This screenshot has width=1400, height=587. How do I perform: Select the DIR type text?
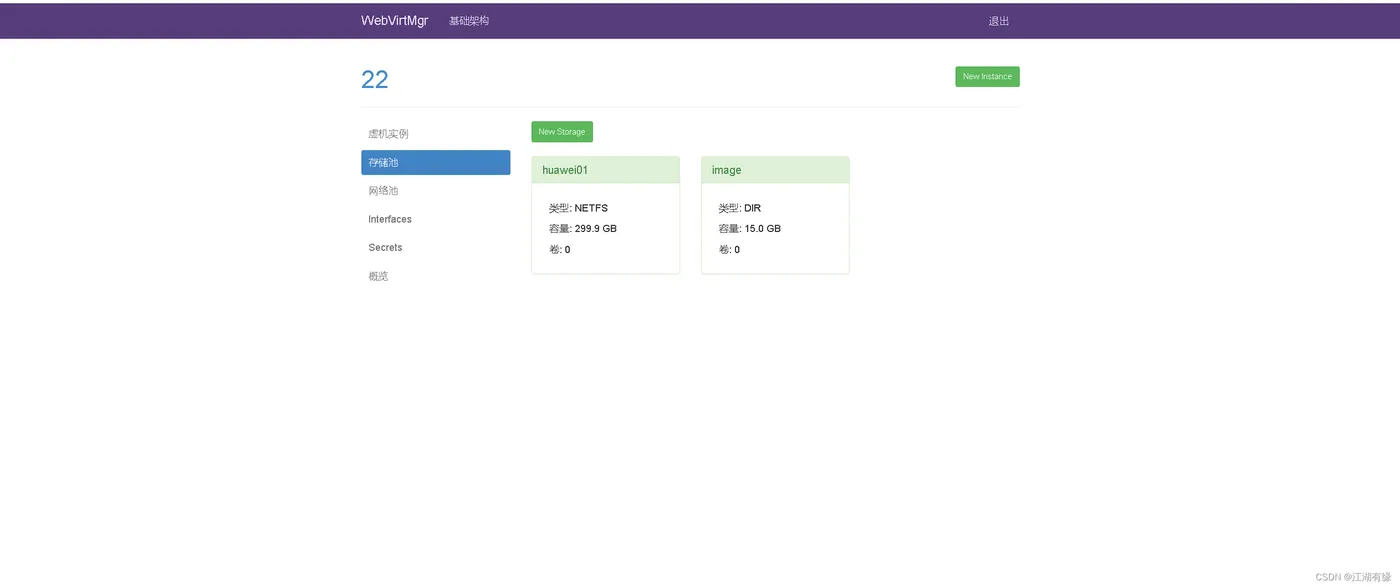[753, 208]
